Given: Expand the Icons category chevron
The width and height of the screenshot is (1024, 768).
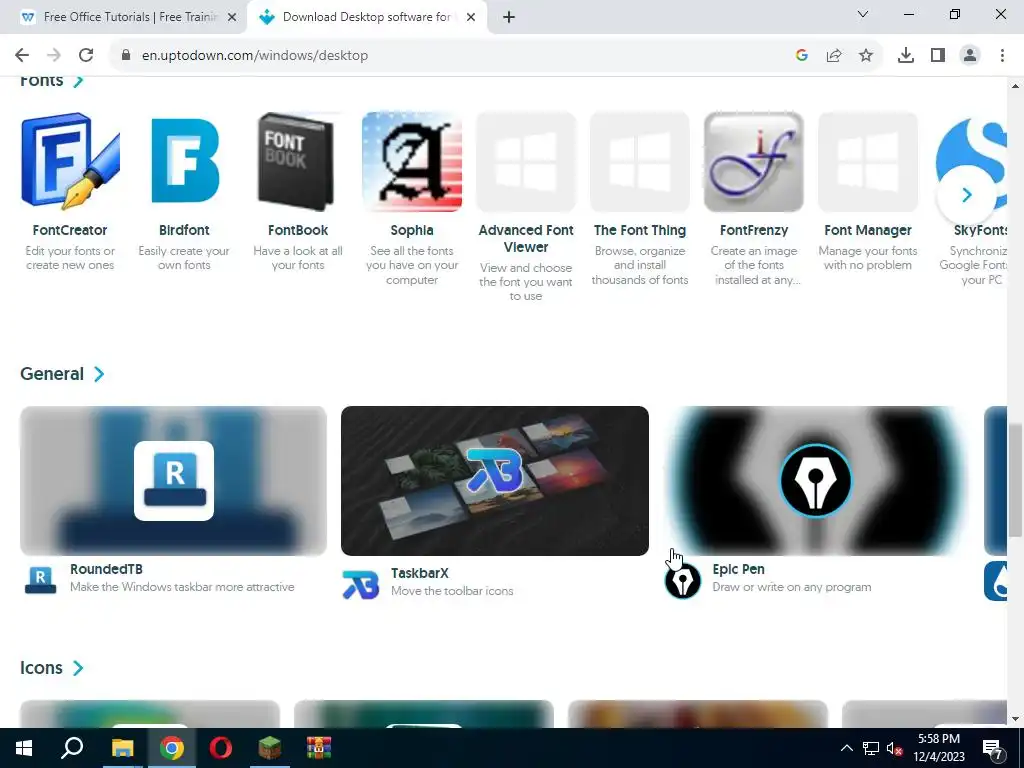Looking at the screenshot, I should pyautogui.click(x=78, y=668).
